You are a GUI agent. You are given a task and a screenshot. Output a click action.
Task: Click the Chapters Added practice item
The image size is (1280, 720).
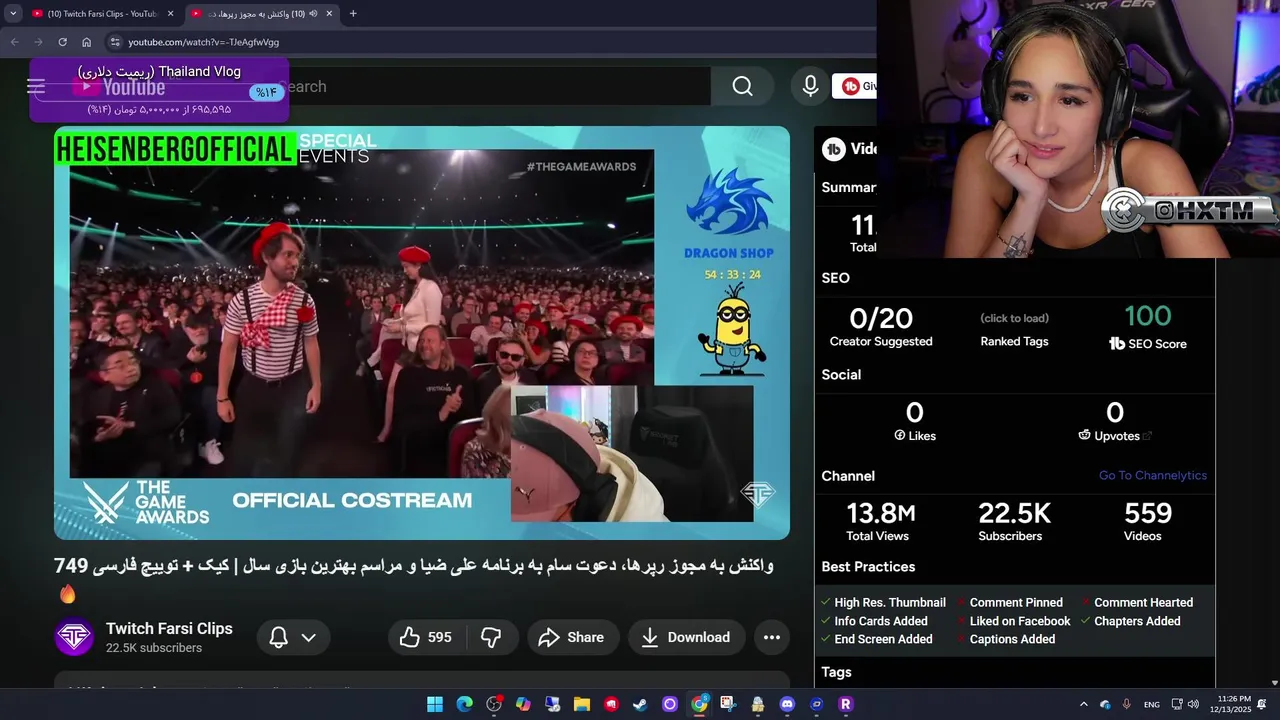(1131, 621)
